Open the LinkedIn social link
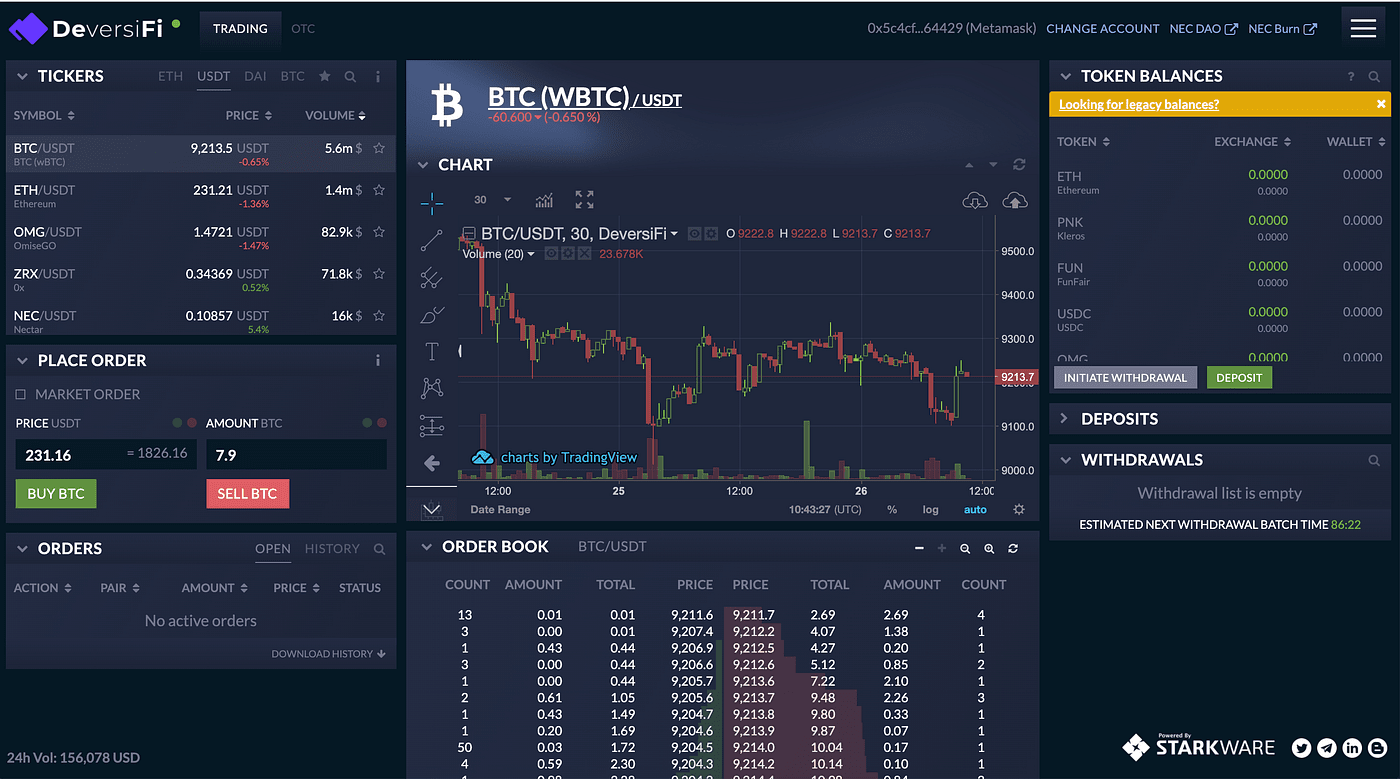1400x779 pixels. tap(1353, 747)
